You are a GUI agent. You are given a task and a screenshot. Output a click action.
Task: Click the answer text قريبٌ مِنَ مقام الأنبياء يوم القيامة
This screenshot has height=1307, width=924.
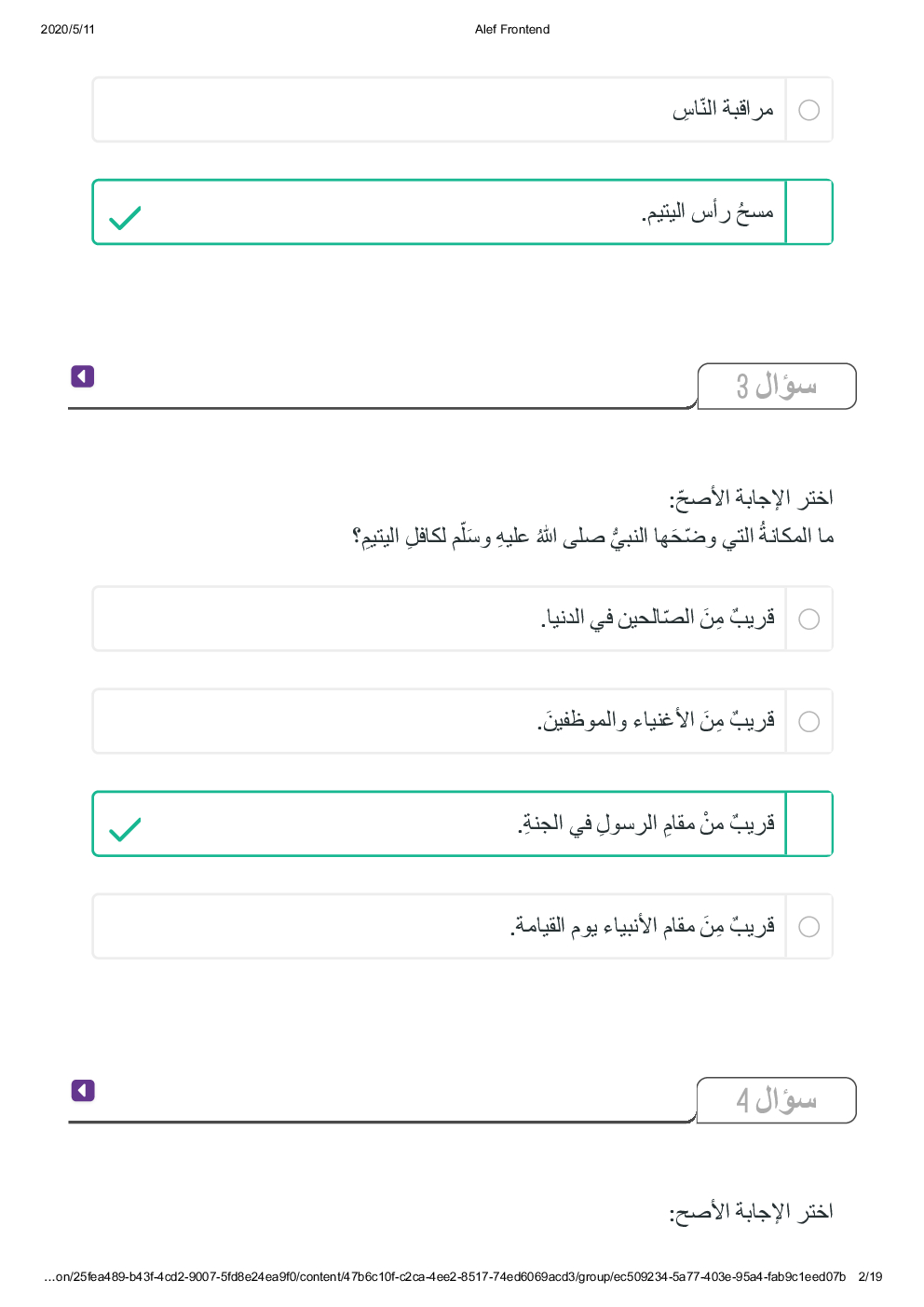(x=643, y=926)
